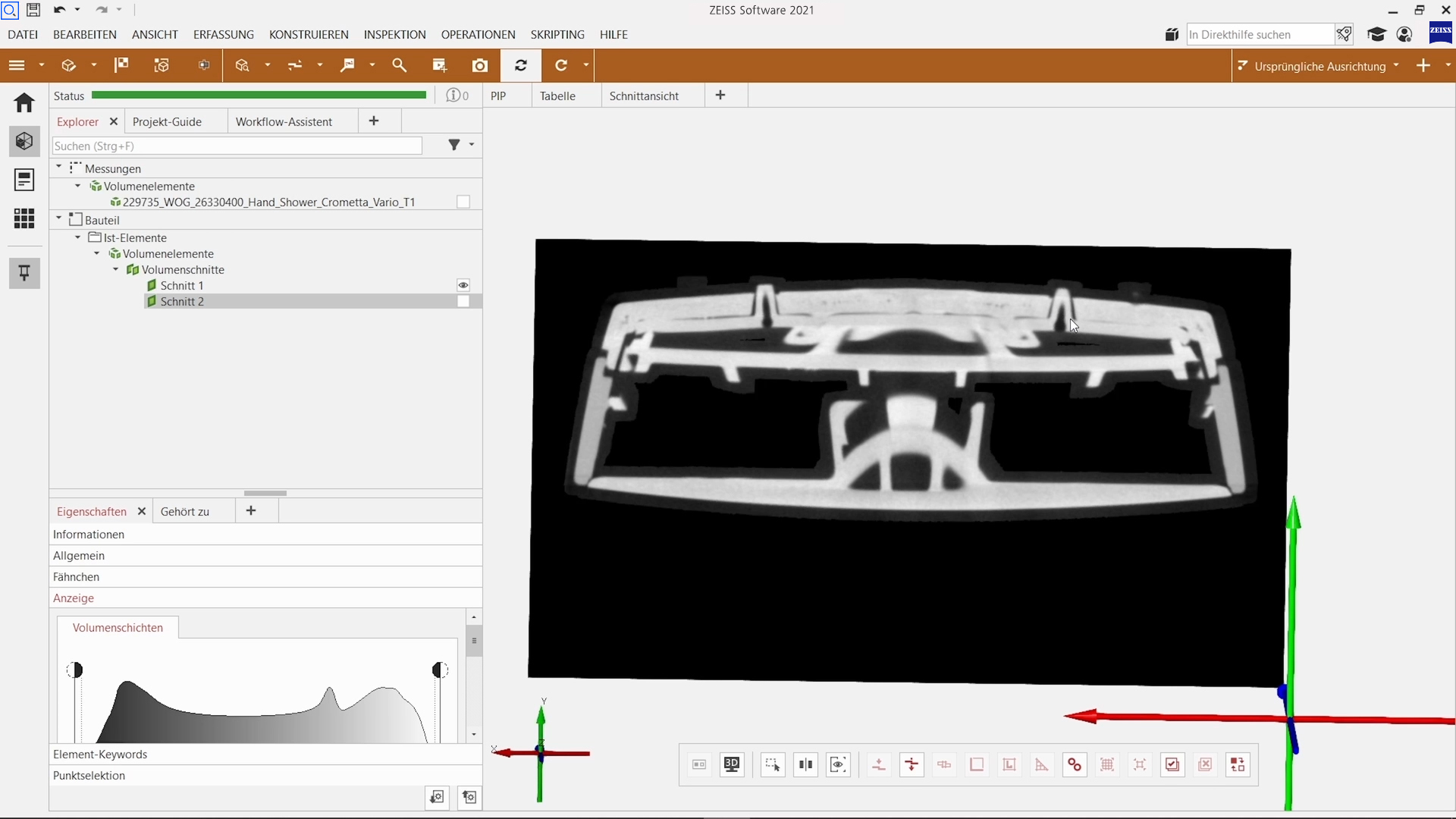This screenshot has width=1456, height=819.
Task: Click the grid apps icon in left sidebar
Action: [24, 219]
